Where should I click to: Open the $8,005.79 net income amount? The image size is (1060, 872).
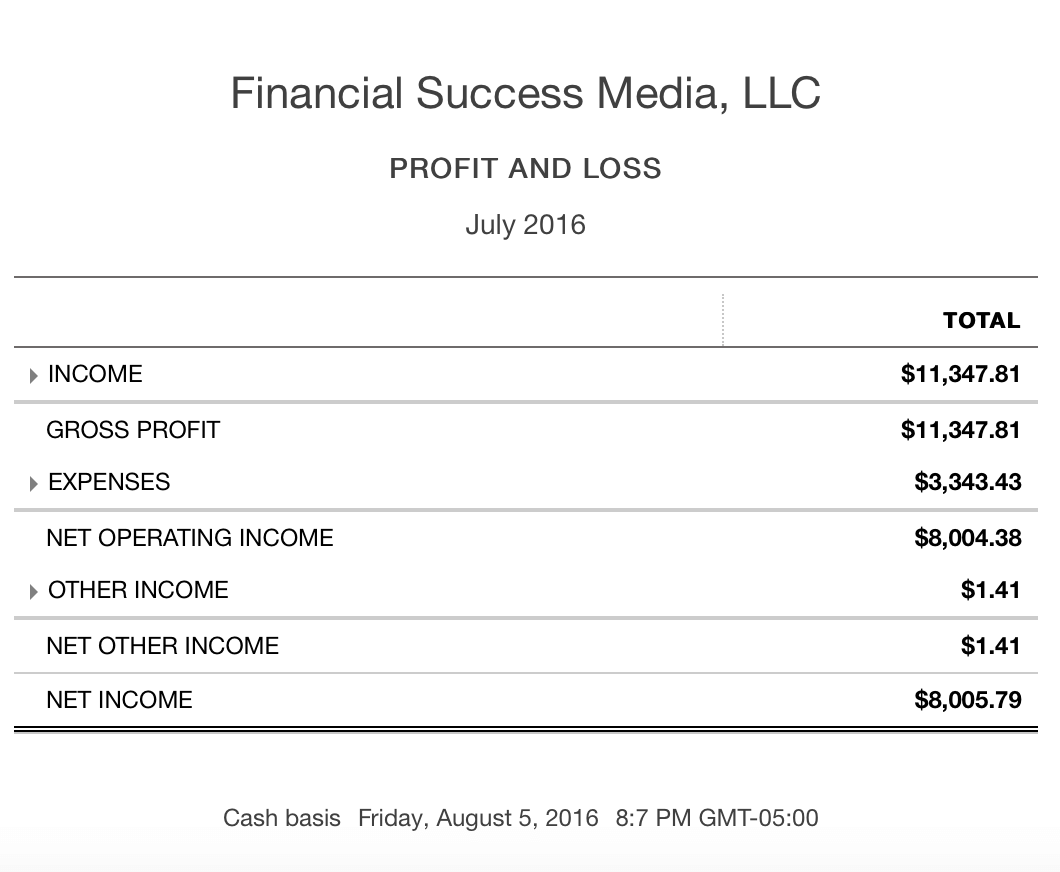[x=967, y=700]
